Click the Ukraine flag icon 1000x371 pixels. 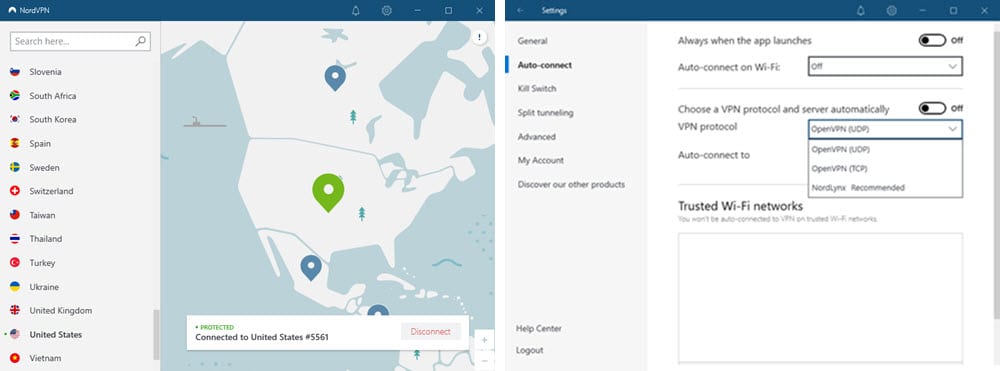[15, 287]
